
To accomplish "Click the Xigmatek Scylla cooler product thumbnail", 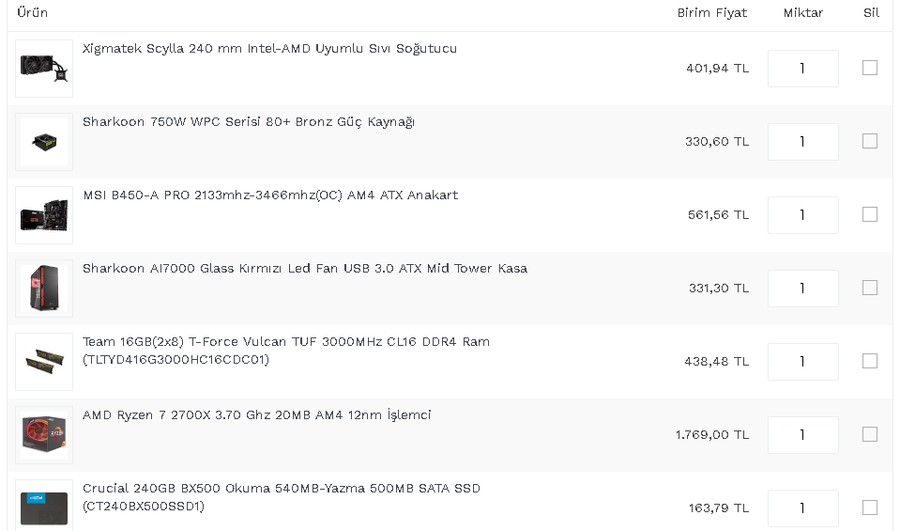I will (x=45, y=68).
